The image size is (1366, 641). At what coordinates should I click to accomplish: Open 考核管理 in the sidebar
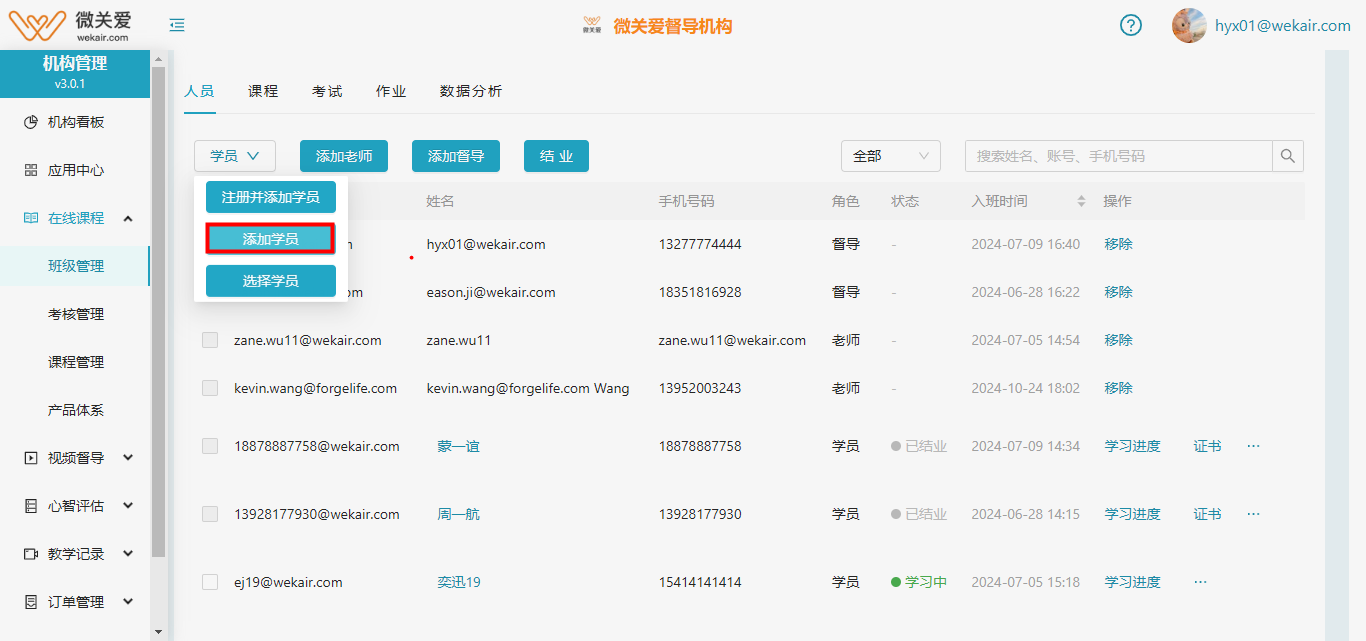(x=75, y=314)
